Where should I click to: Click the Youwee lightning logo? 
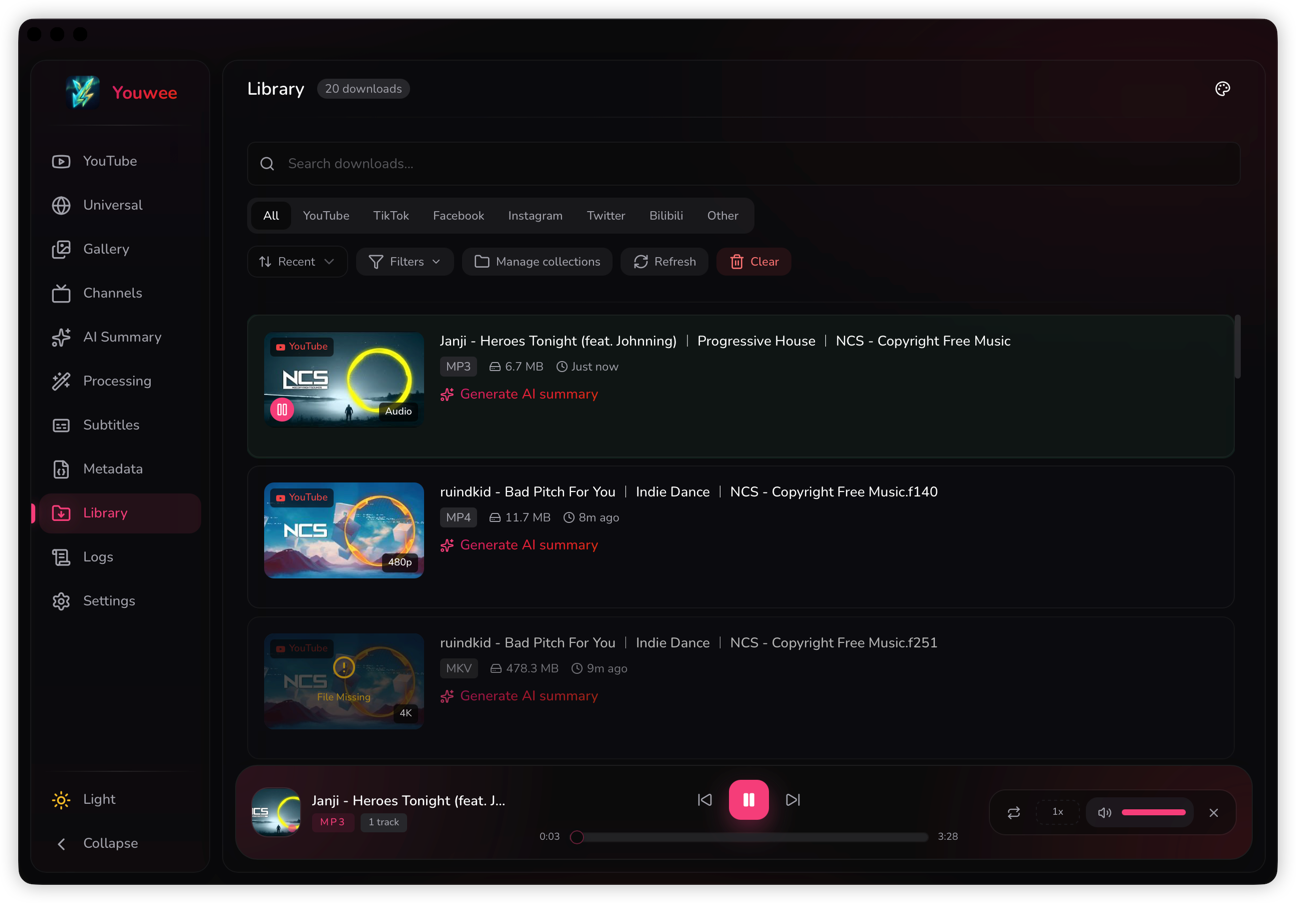pyautogui.click(x=83, y=92)
